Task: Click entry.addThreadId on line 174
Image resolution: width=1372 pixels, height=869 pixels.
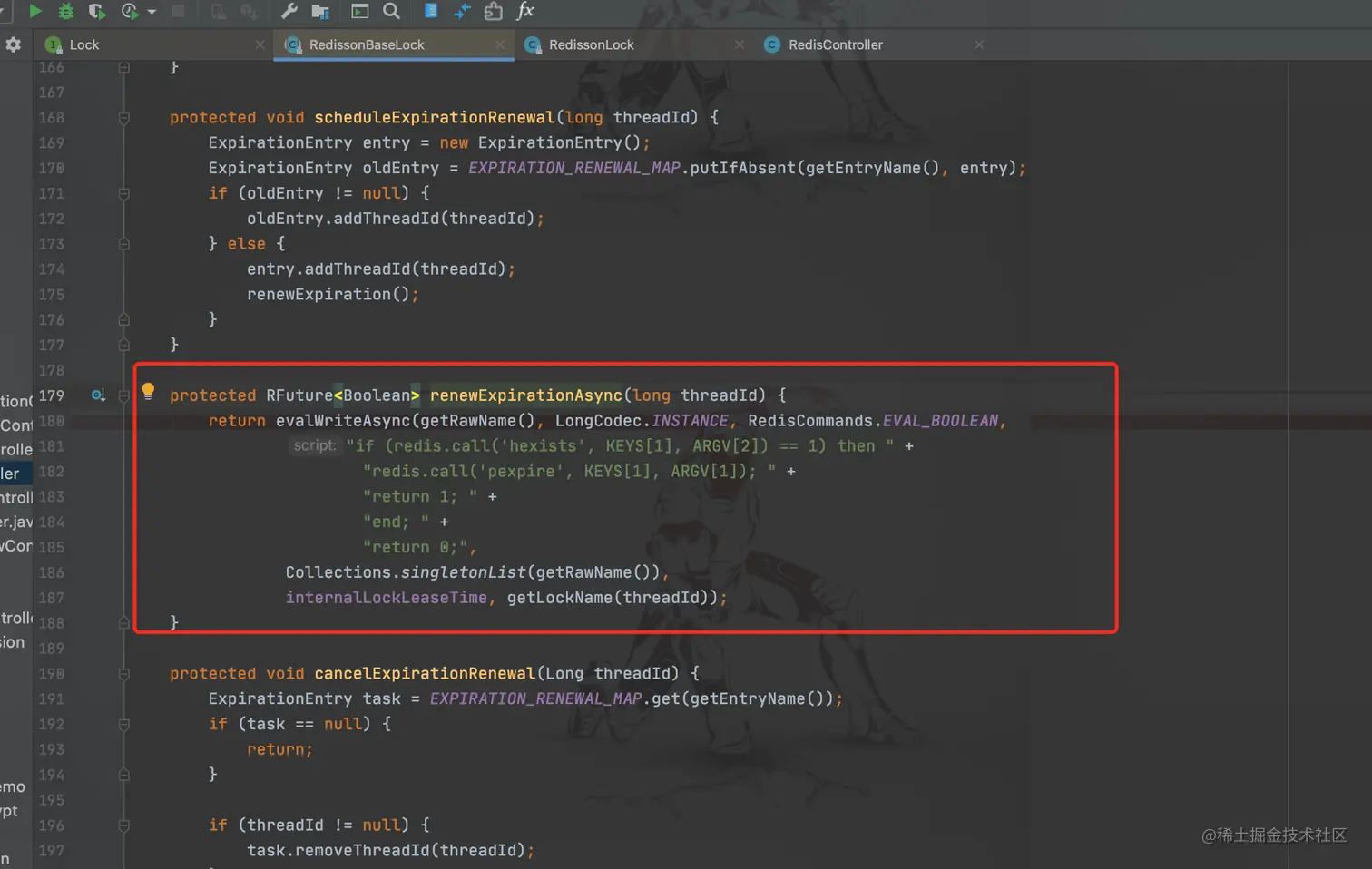Action: click(x=328, y=269)
